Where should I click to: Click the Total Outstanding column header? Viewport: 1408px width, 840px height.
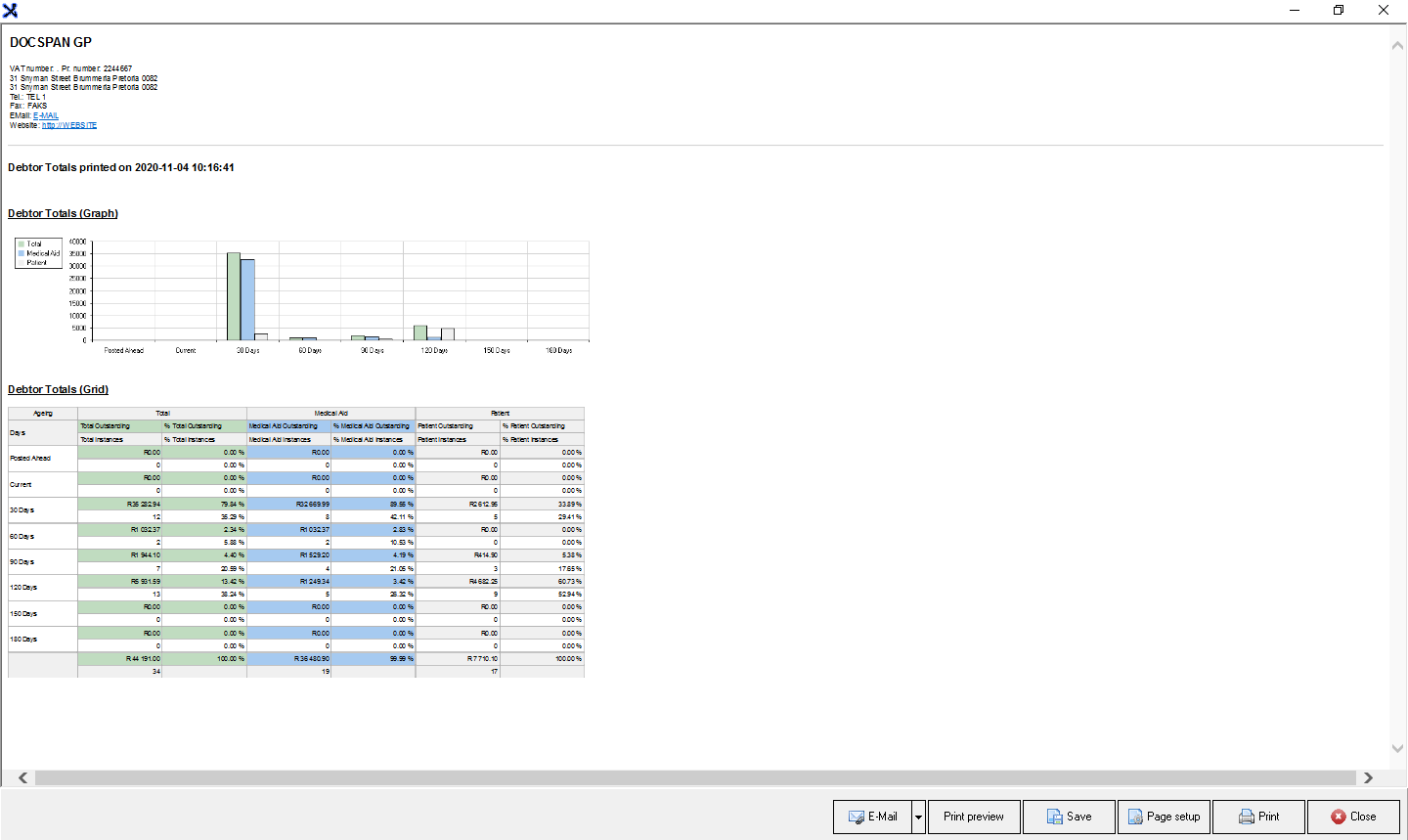coord(106,426)
